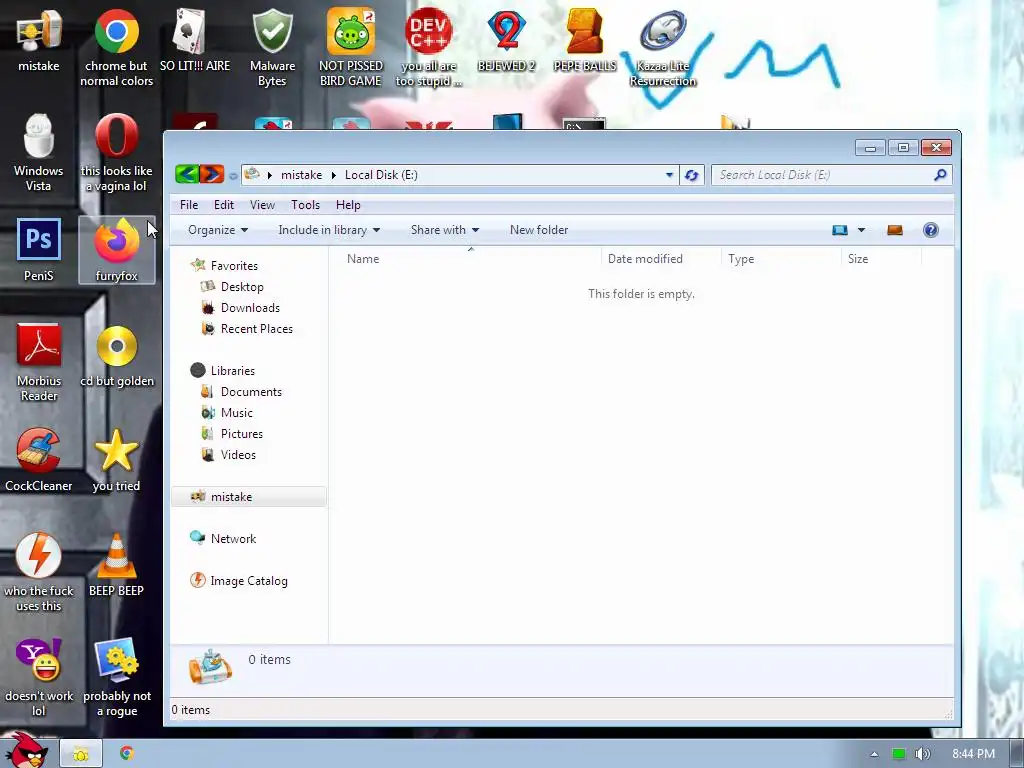Open the you tried star icon

116,460
